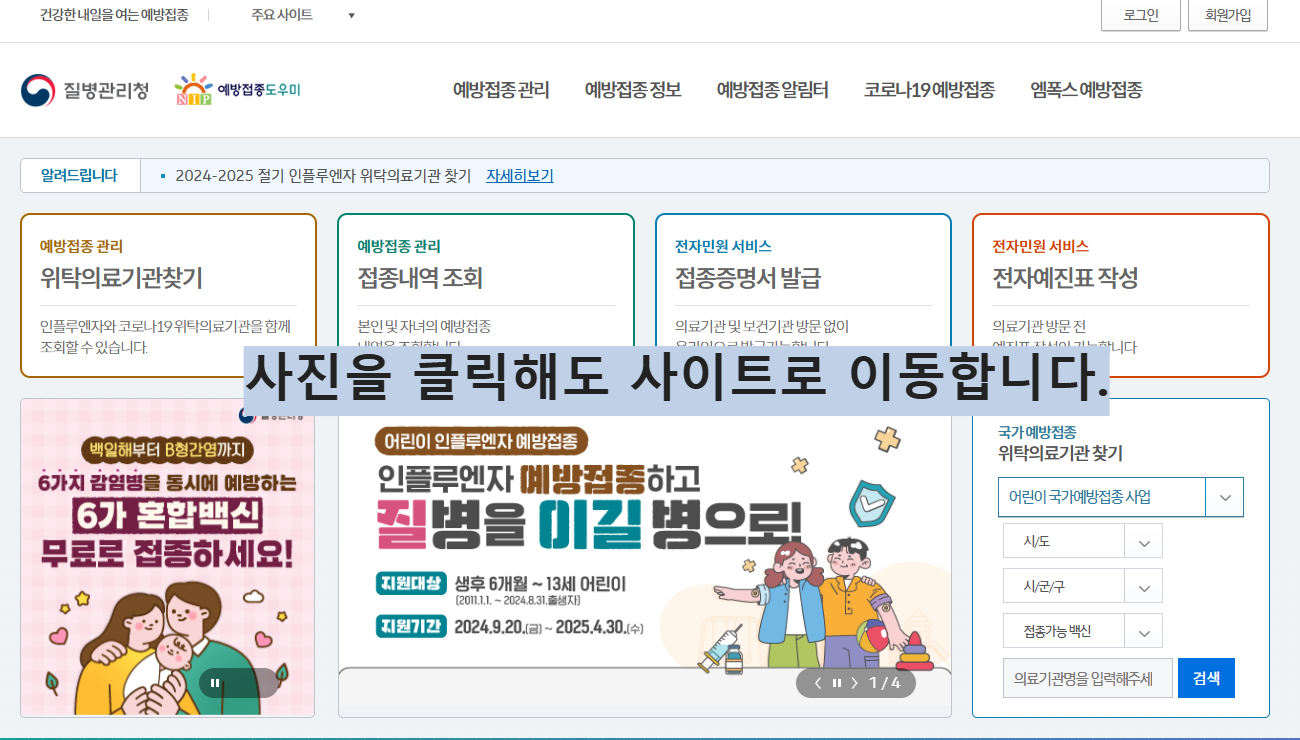1300x740 pixels.
Task: Advance the banner carousel with the next arrow
Action: [855, 682]
